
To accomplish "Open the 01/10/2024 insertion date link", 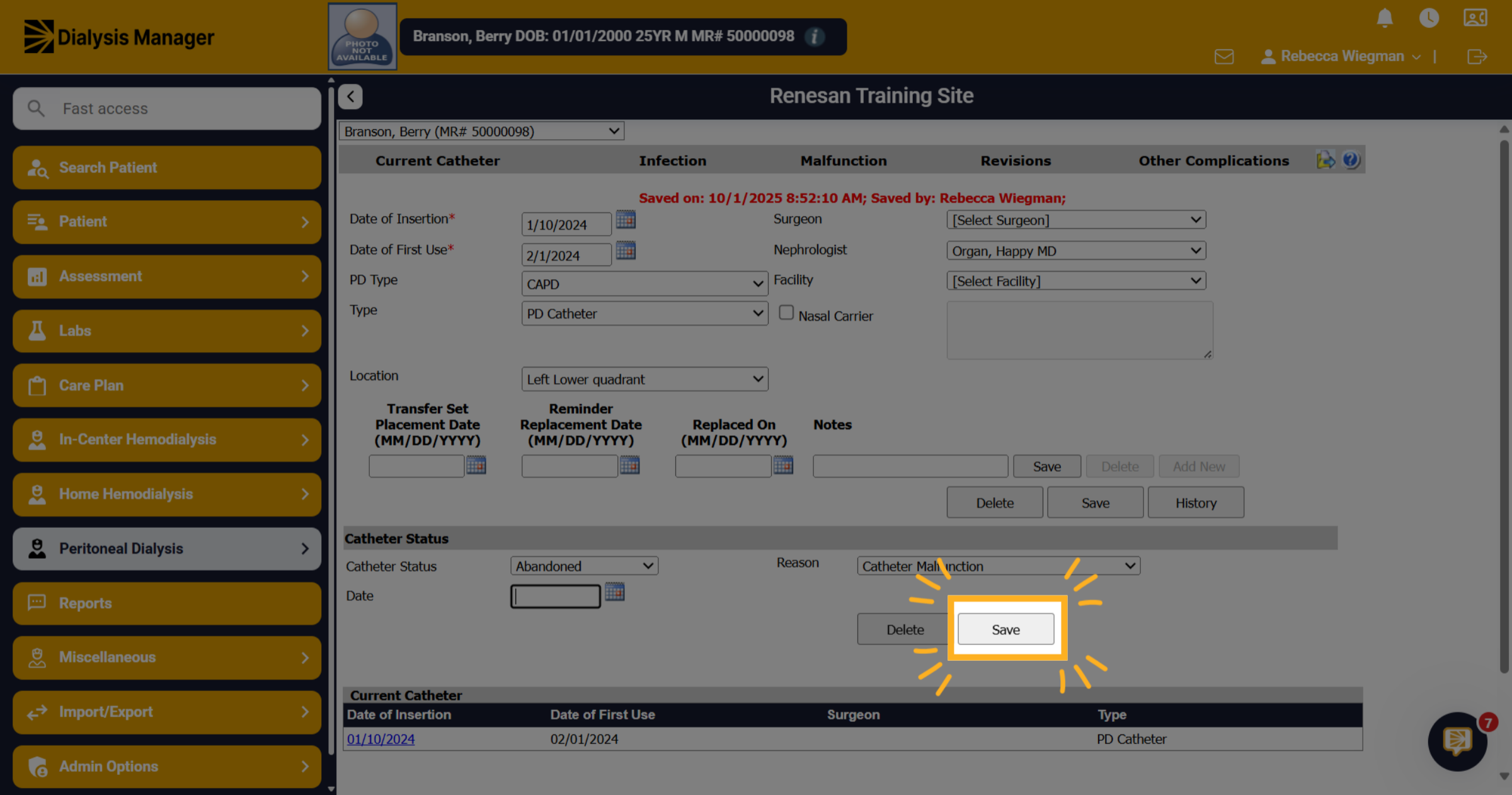I will click(381, 739).
